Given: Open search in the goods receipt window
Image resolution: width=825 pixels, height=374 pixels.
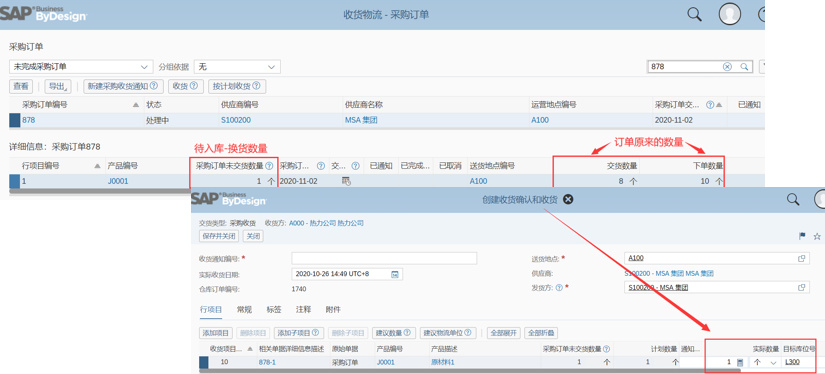Looking at the screenshot, I should 793,199.
